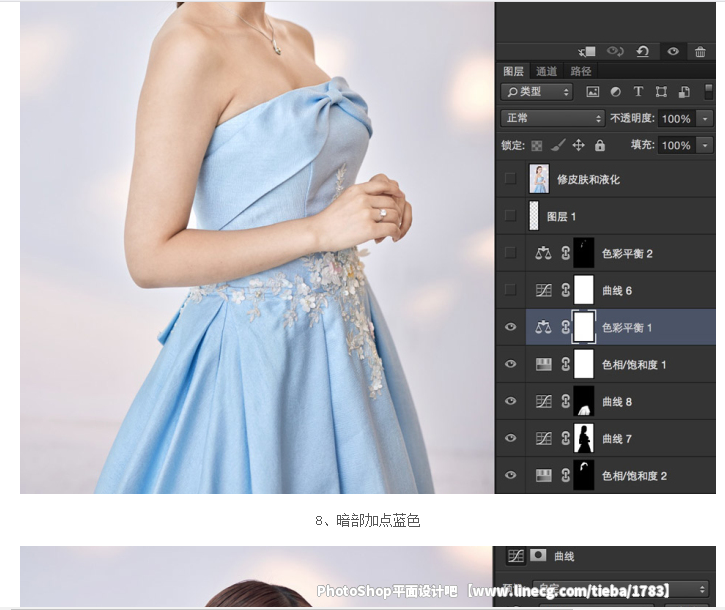The width and height of the screenshot is (725, 610).
Task: Show the 图层 1 layer visibility box
Action: click(x=510, y=216)
